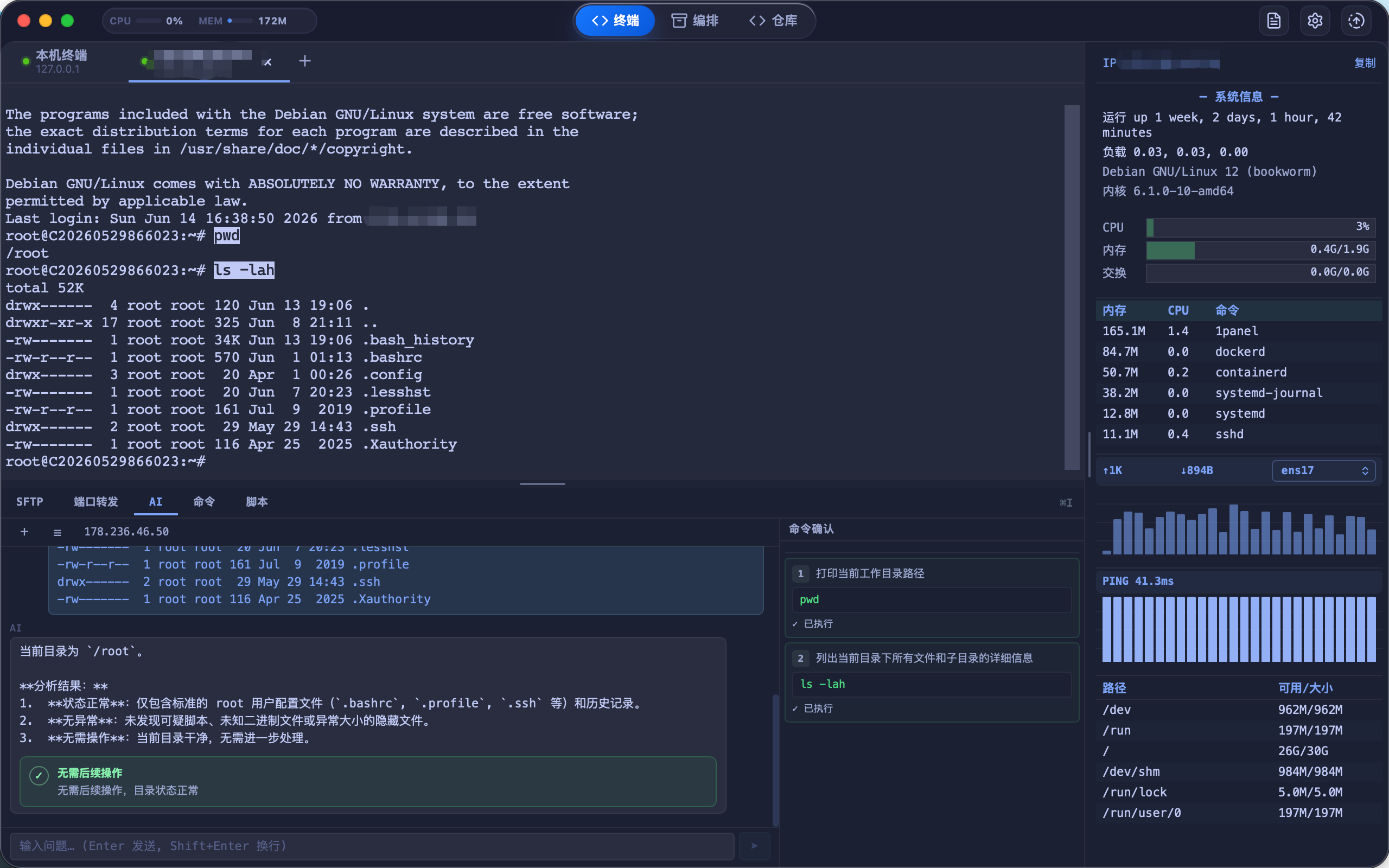Click the 路径 column header
The image size is (1389, 868).
click(x=1114, y=688)
